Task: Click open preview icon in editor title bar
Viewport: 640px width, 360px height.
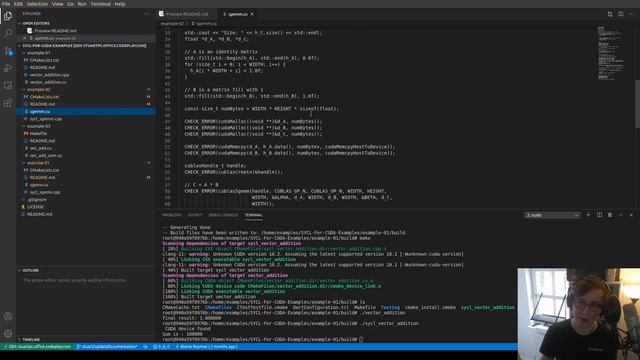Action: pyautogui.click(x=610, y=14)
